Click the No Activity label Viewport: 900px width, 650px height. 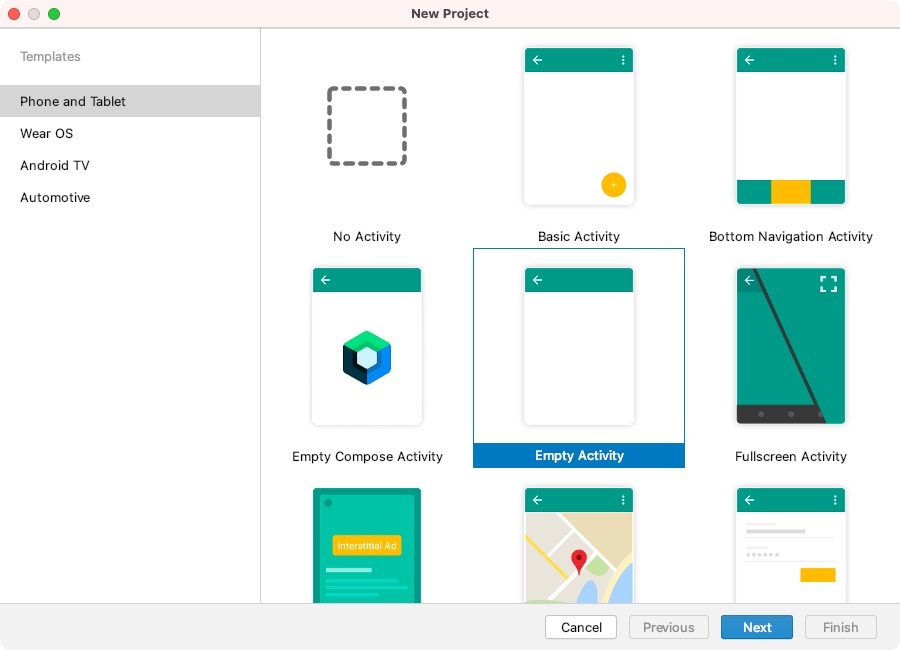point(367,237)
